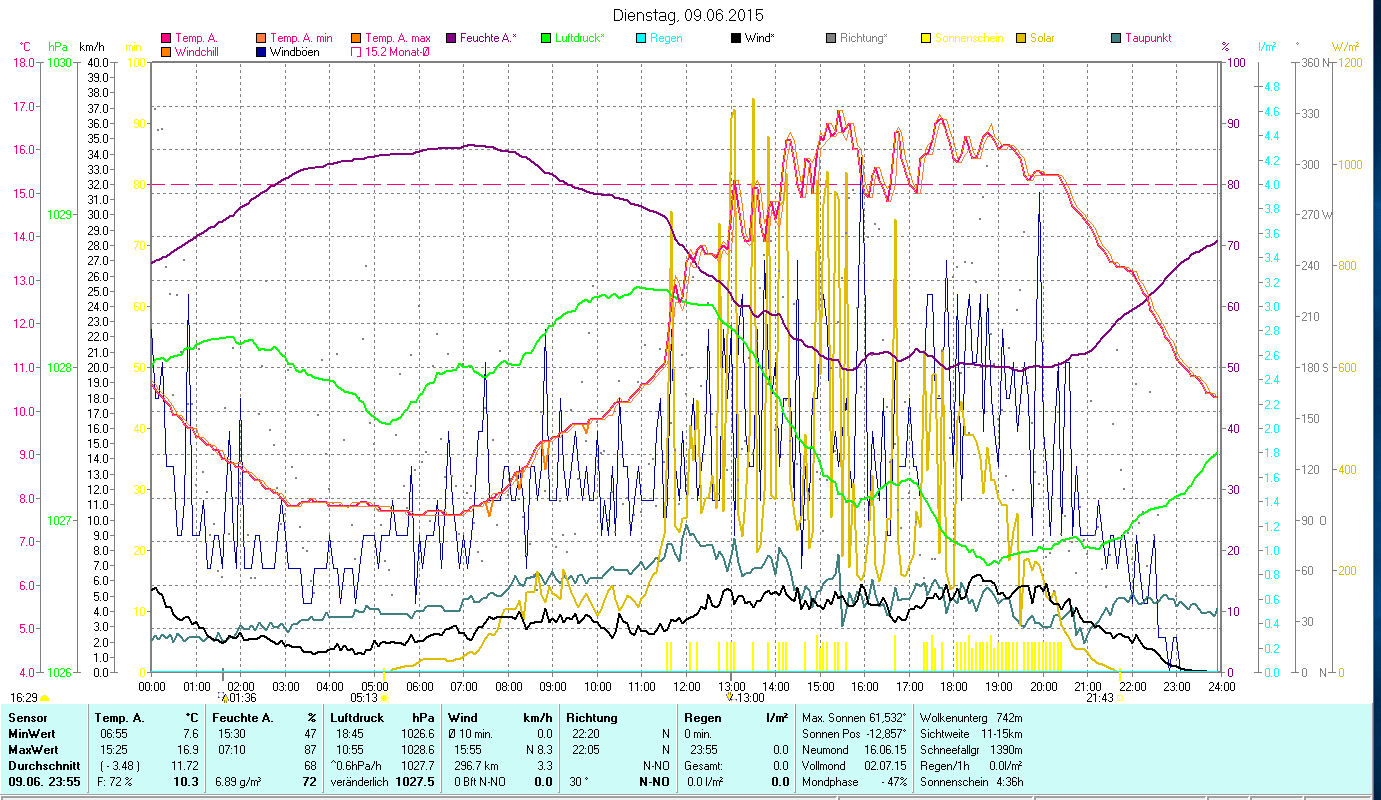This screenshot has width=1381, height=800.
Task: Toggle the 15.2 Monat-Ø legend box
Action: tap(354, 52)
